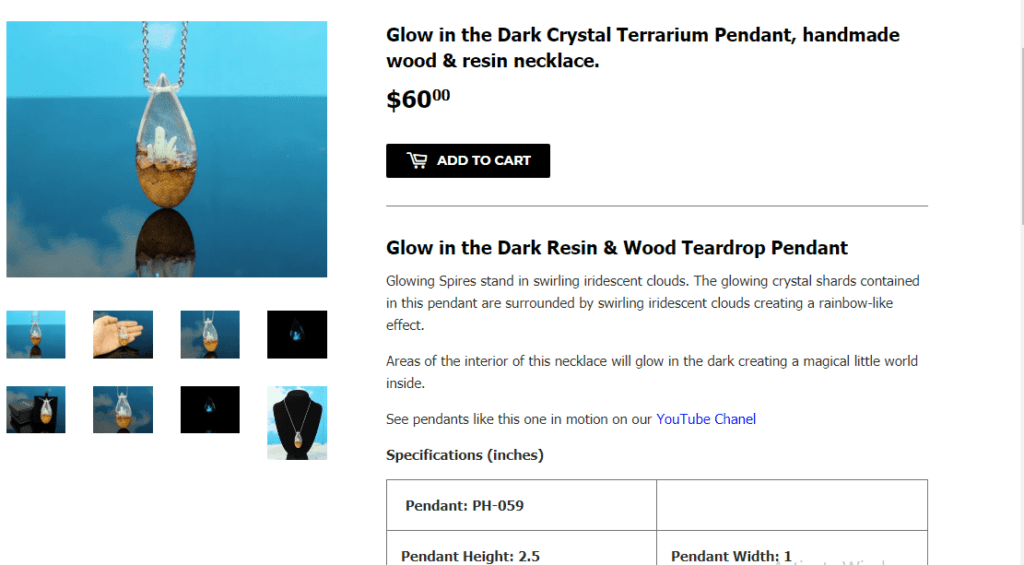This screenshot has width=1024, height=565.
Task: Click the $60.00 price text
Action: pos(418,99)
